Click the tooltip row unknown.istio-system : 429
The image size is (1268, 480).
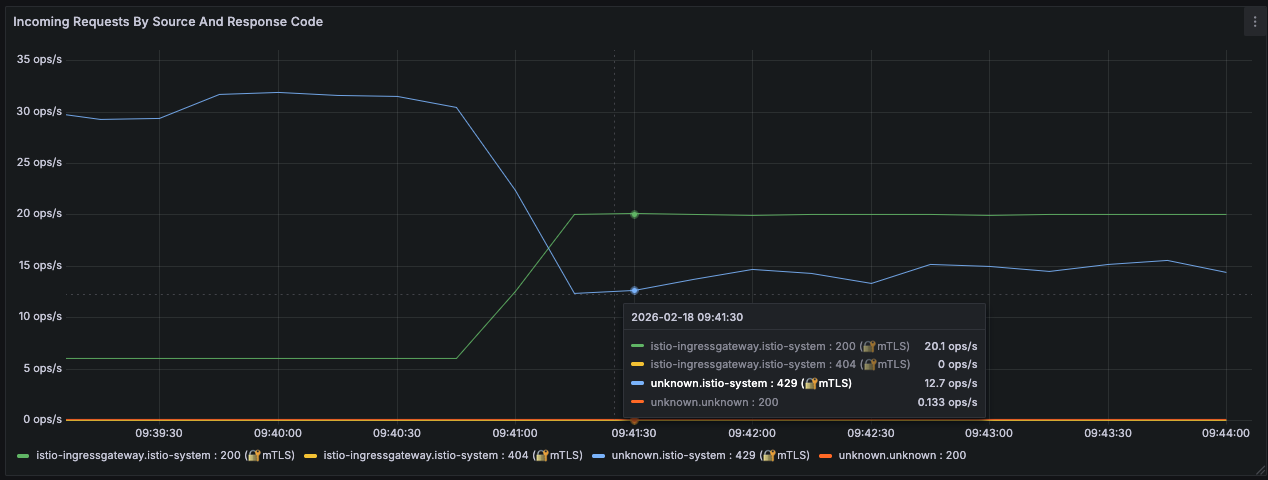click(804, 382)
